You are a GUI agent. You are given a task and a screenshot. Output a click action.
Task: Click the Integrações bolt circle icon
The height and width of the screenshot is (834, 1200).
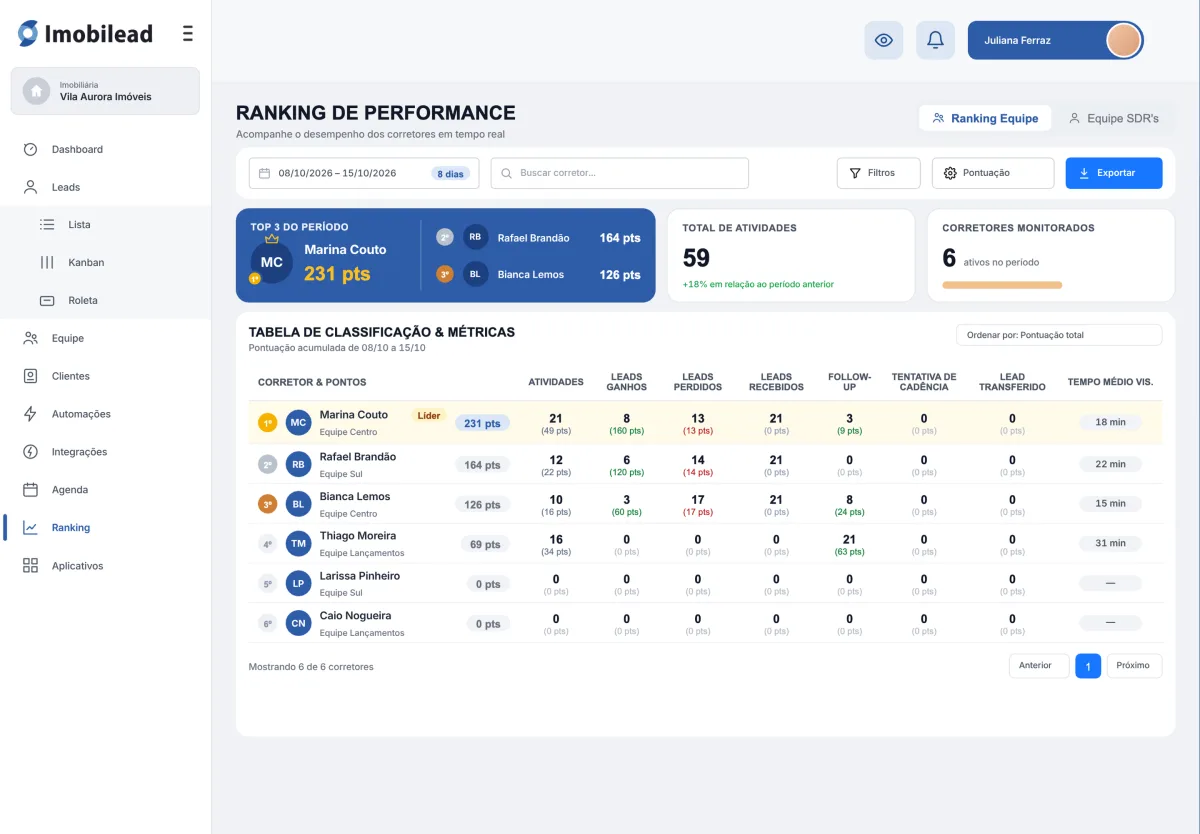(x=30, y=452)
